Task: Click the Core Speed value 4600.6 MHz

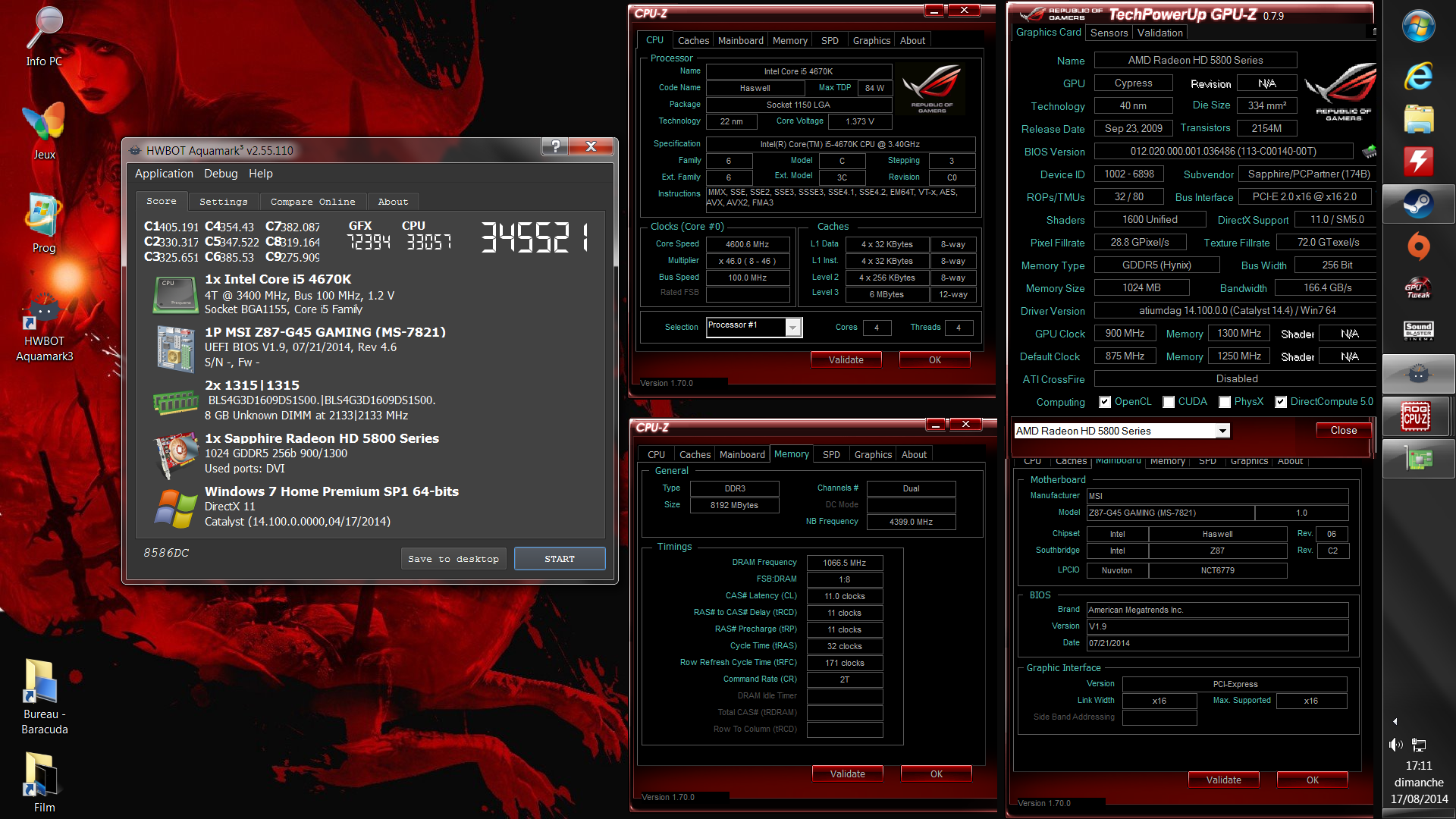Action: 746,244
